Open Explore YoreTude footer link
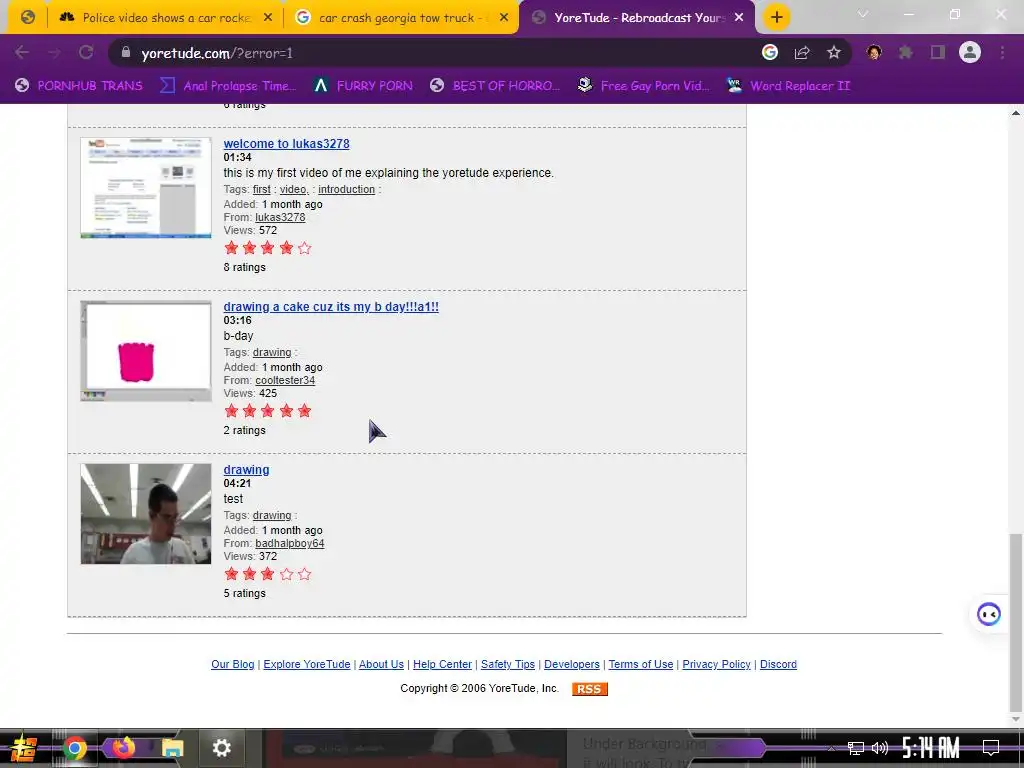The image size is (1024, 768). coord(306,664)
